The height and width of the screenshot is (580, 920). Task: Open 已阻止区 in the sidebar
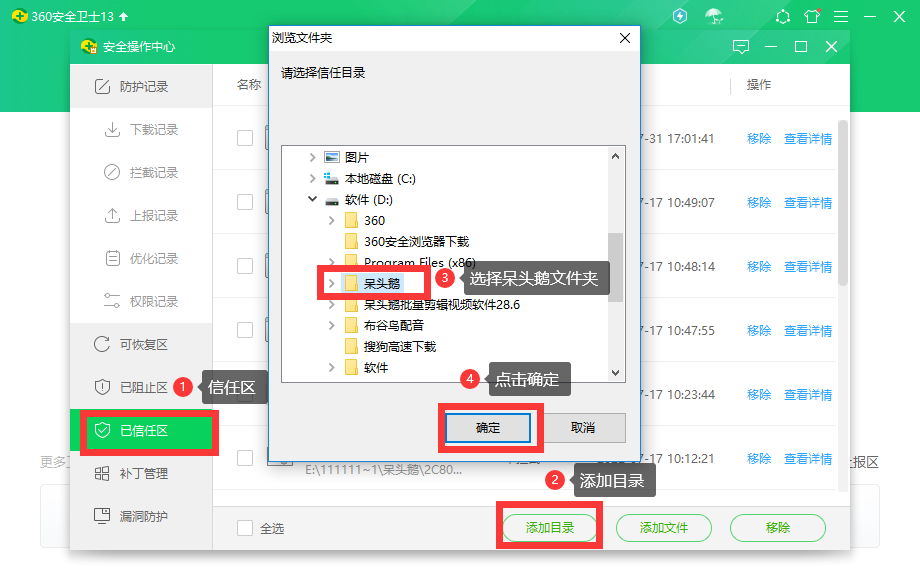[141, 388]
